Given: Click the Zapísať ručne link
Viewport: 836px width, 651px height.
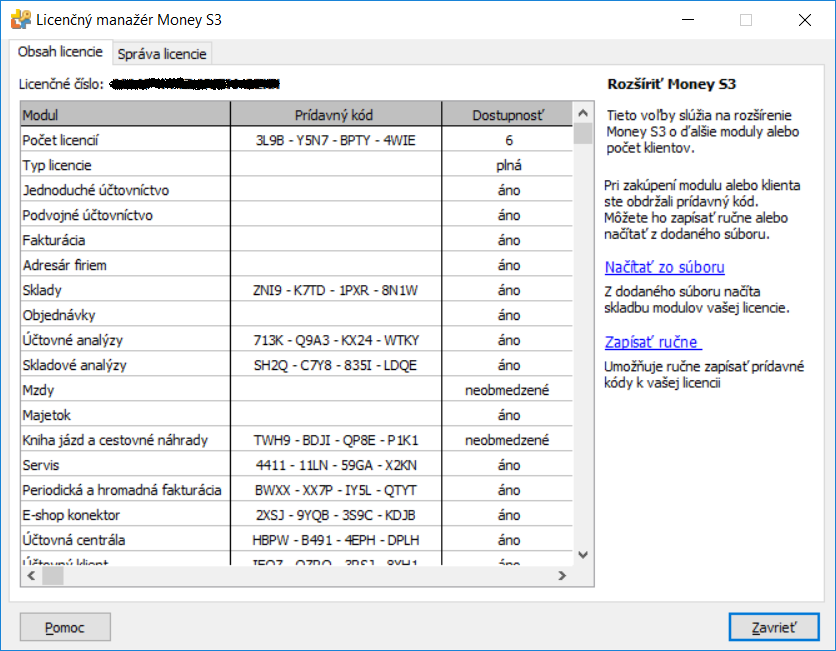Looking at the screenshot, I should [653, 342].
